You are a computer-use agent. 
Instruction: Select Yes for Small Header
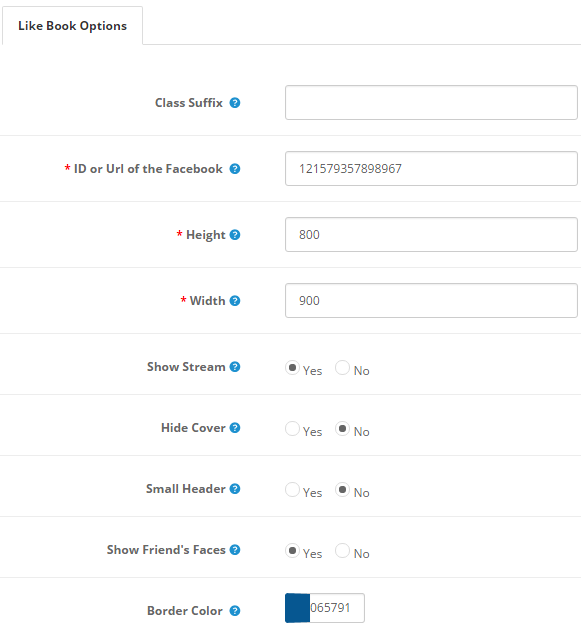point(292,489)
